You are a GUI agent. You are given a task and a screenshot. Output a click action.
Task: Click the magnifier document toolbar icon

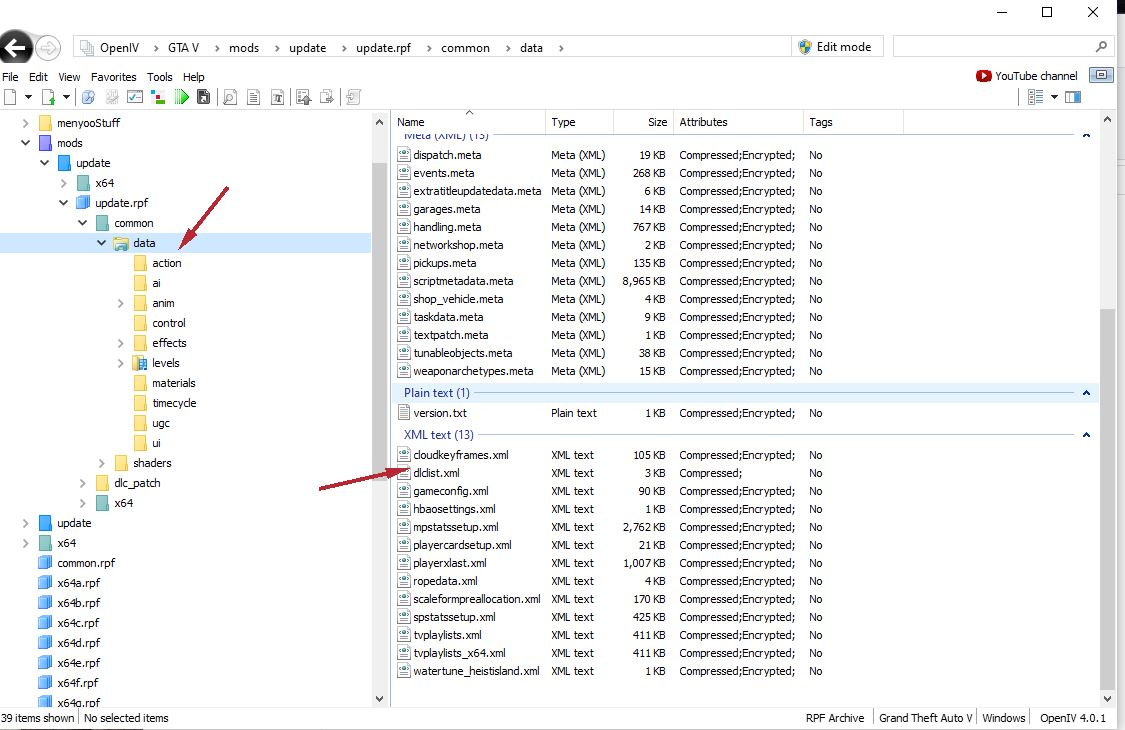tap(230, 97)
